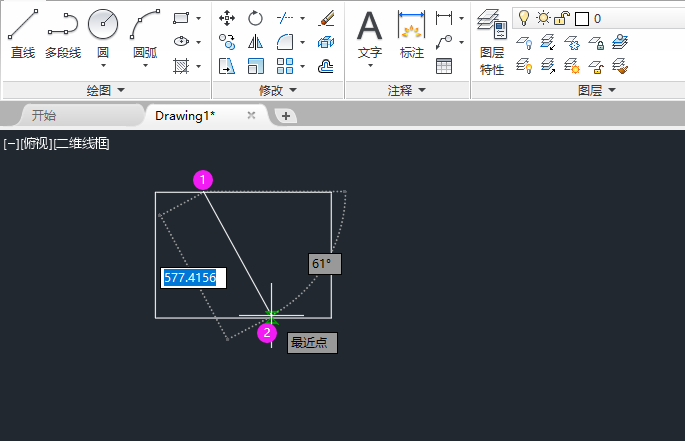Click the 577.4156 length input field
This screenshot has height=441, width=685.
194,278
